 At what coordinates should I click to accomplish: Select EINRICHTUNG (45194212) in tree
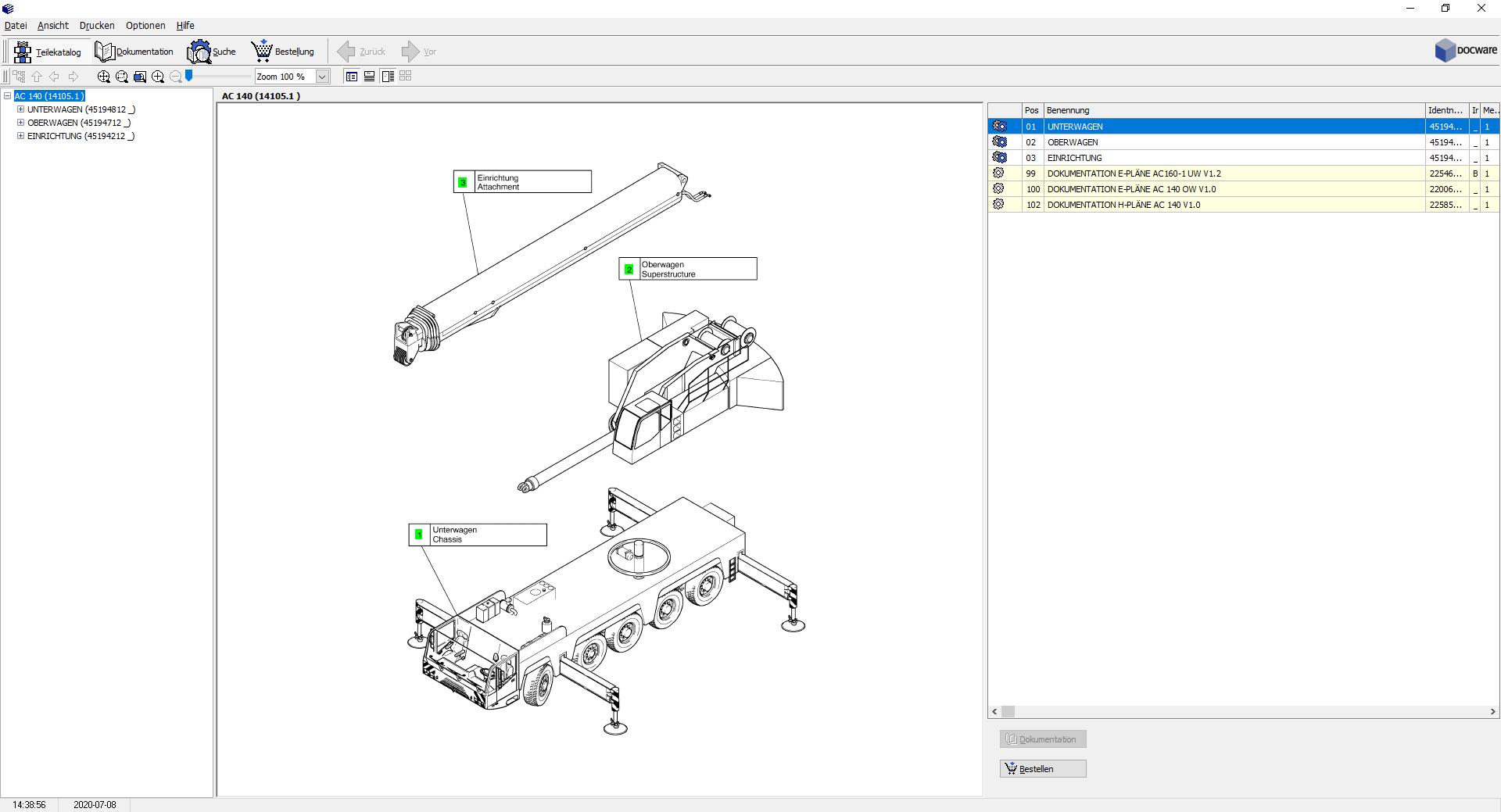coord(81,136)
